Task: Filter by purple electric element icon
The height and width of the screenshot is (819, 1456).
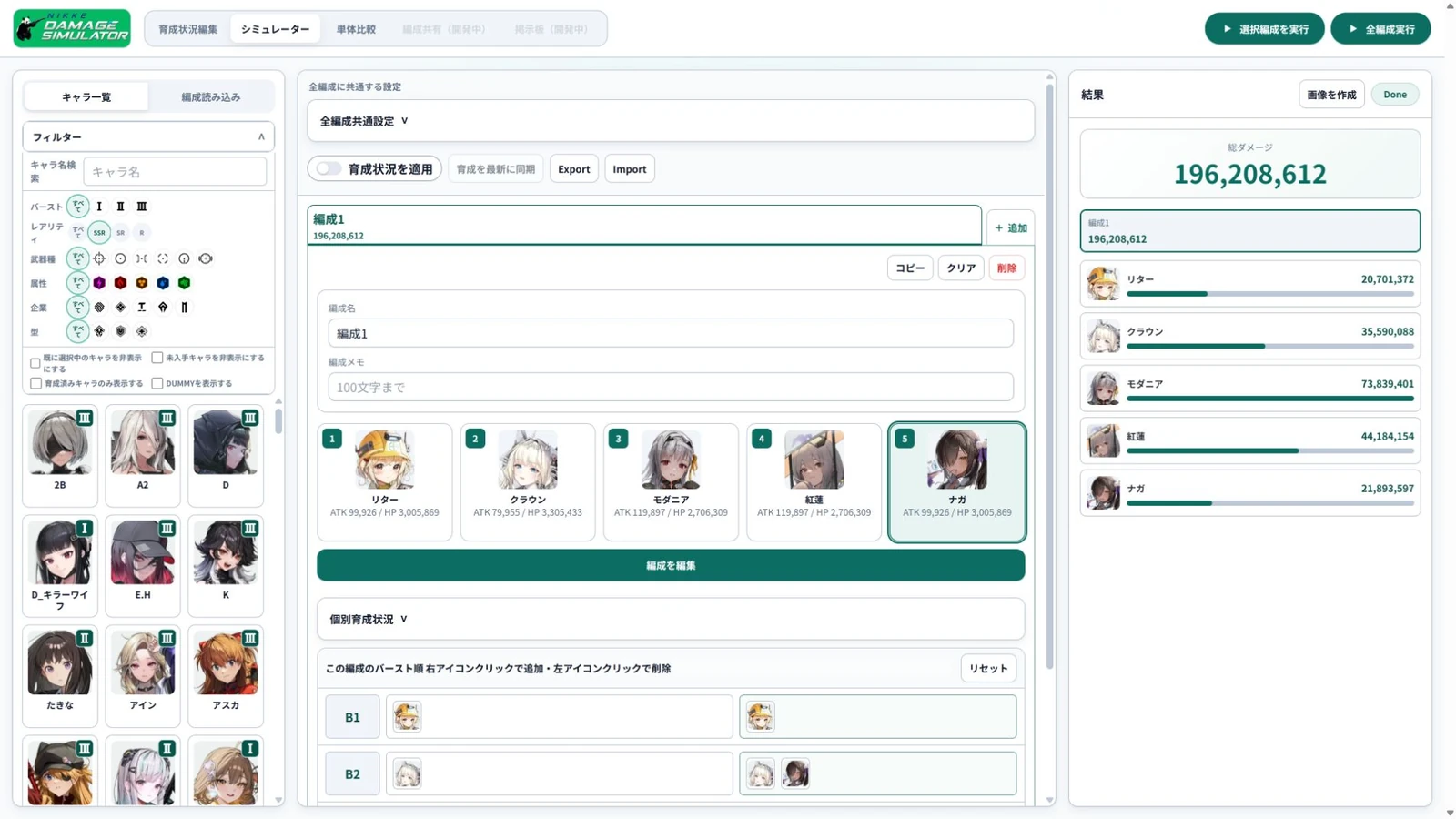Action: [x=99, y=283]
